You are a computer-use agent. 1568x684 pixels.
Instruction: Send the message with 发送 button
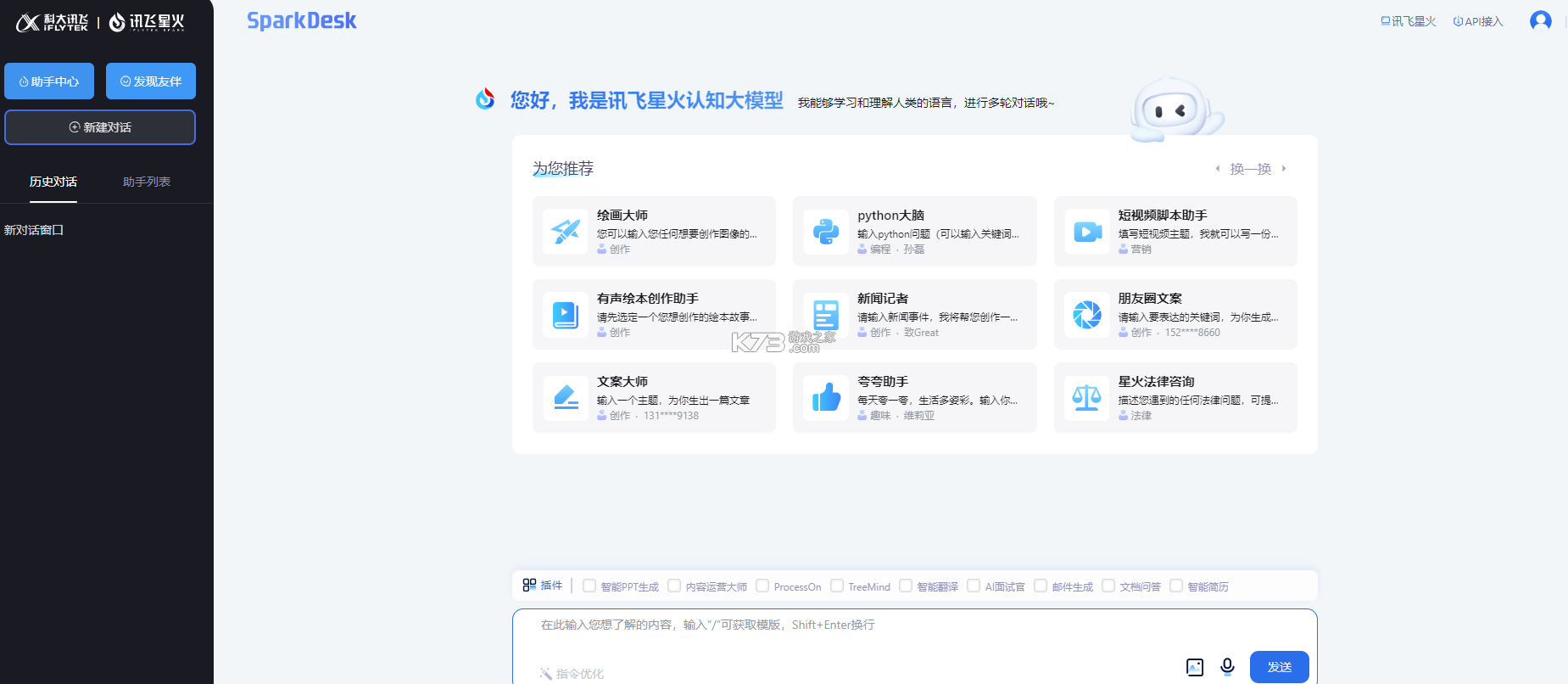pyautogui.click(x=1280, y=667)
